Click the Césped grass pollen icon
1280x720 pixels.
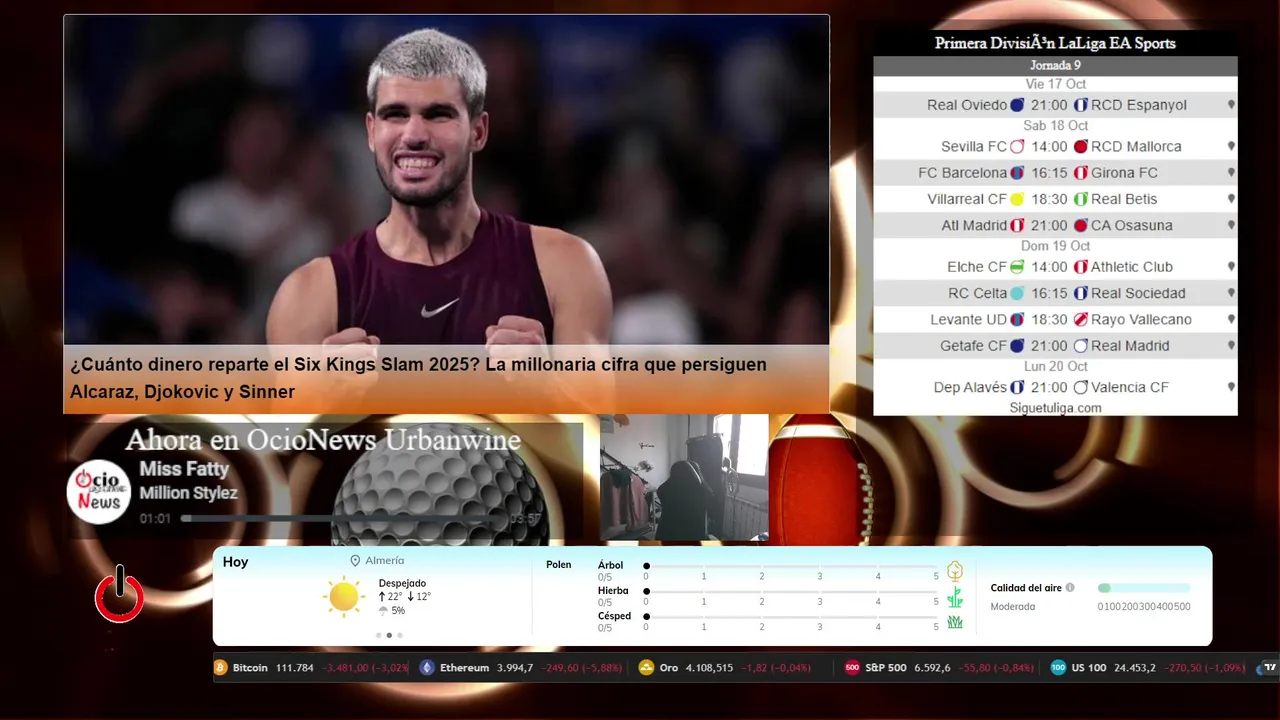pos(955,622)
